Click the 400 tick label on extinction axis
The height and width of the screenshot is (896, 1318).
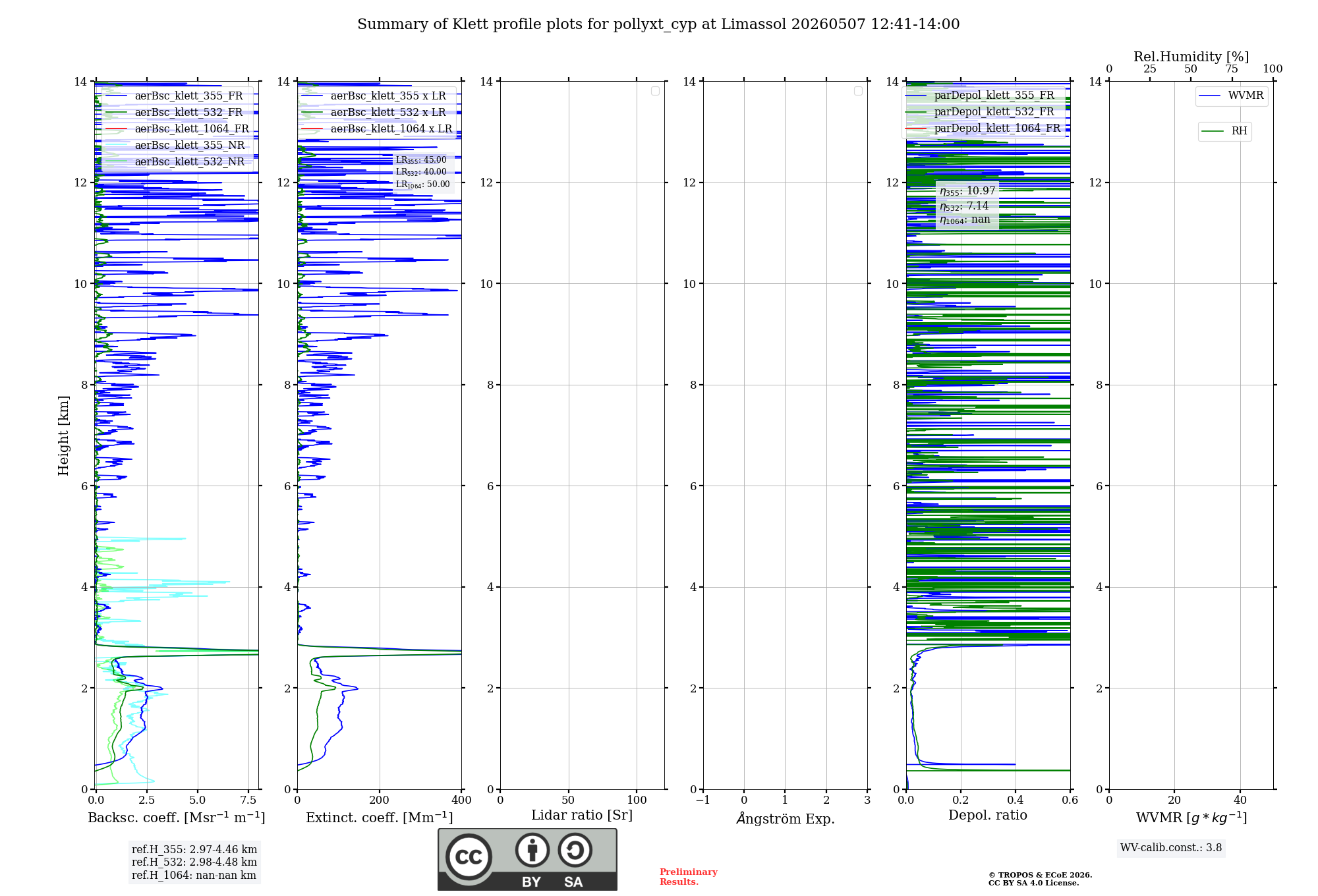[461, 800]
